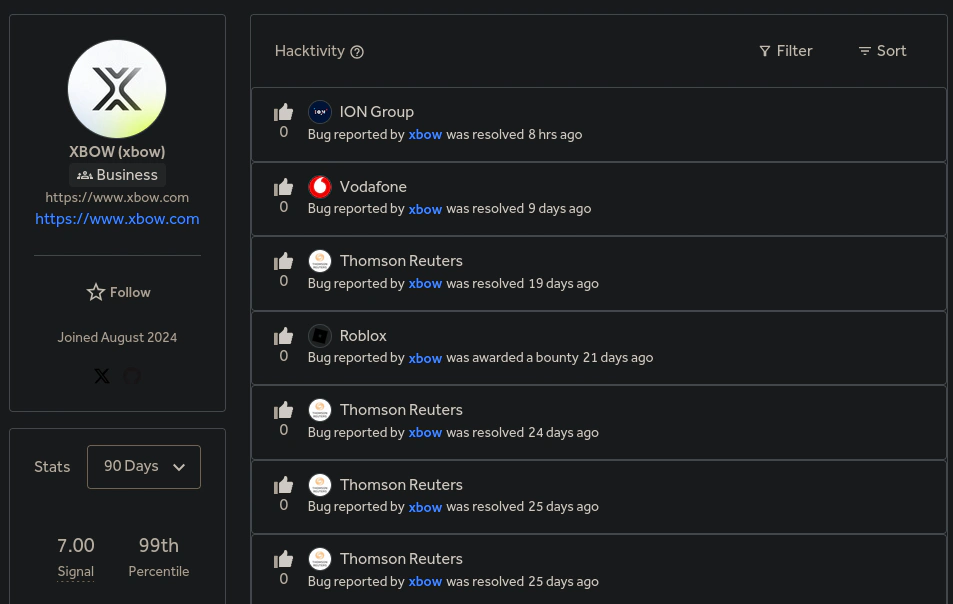Select the Business profile badge
This screenshot has height=604, width=953.
click(x=117, y=174)
